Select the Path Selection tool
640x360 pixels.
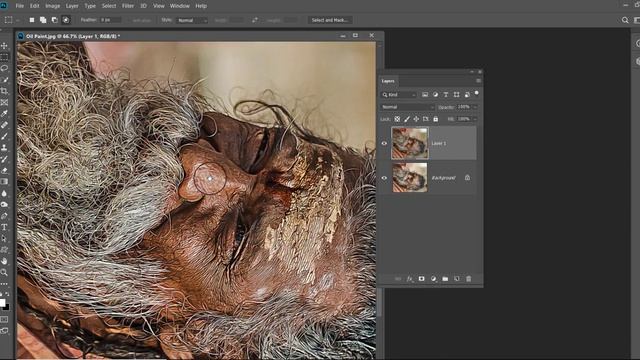[4, 238]
